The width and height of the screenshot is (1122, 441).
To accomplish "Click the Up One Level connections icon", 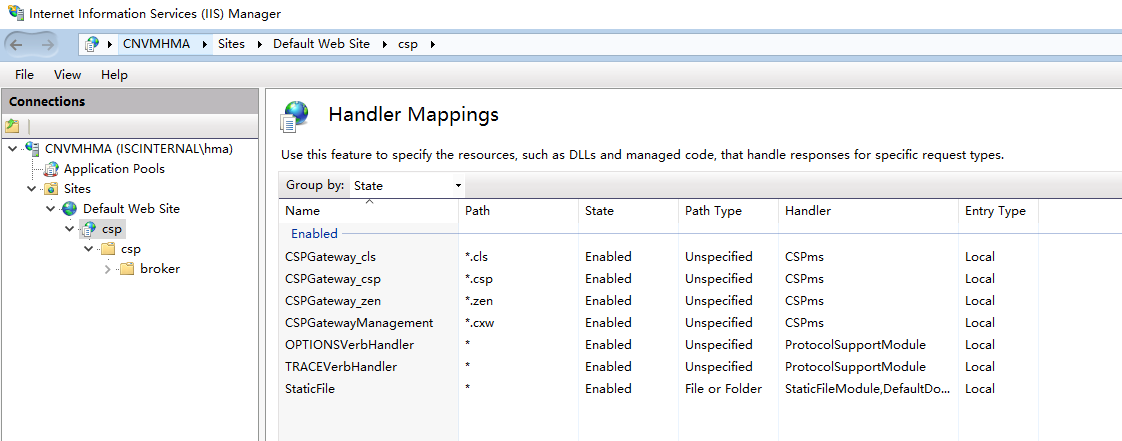I will [12, 126].
